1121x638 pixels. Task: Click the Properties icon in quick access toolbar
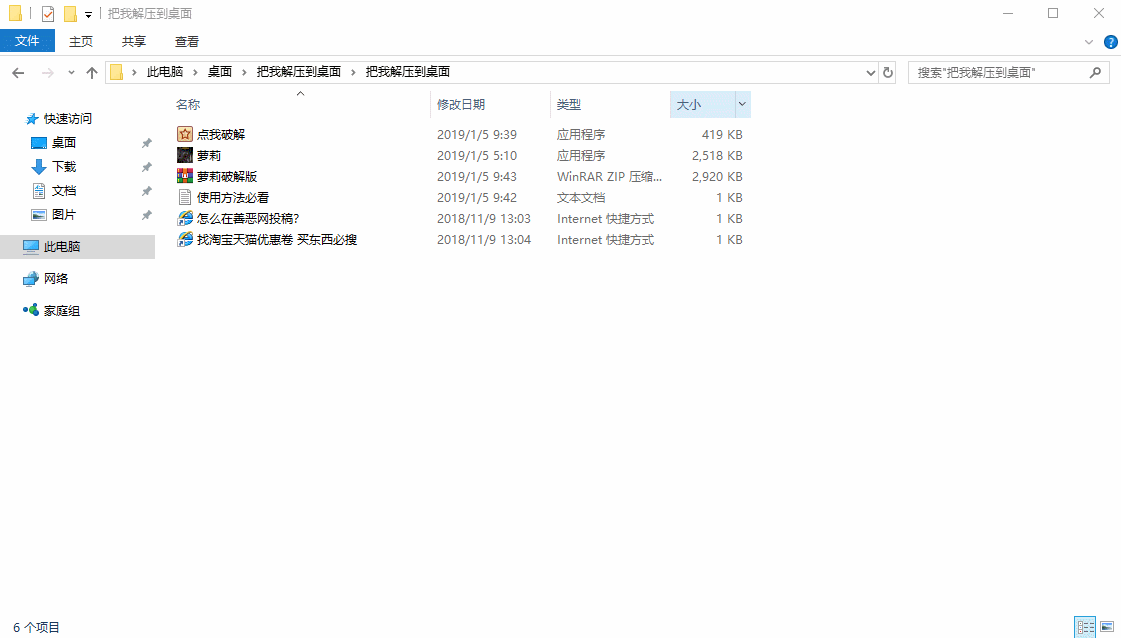click(48, 14)
